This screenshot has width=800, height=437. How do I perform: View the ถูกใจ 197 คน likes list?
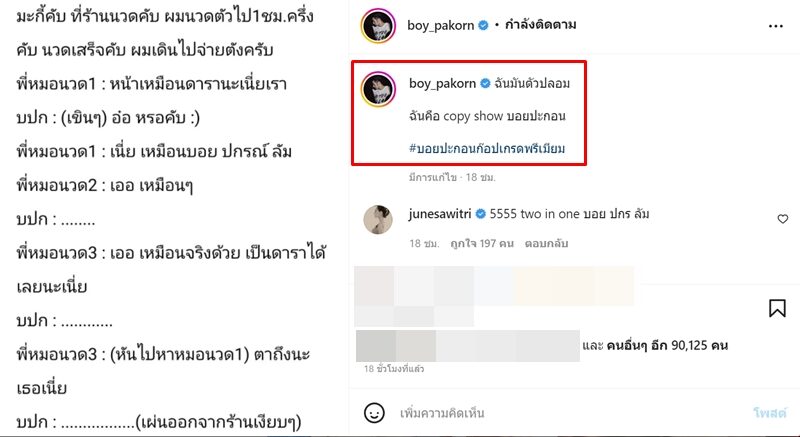481,244
